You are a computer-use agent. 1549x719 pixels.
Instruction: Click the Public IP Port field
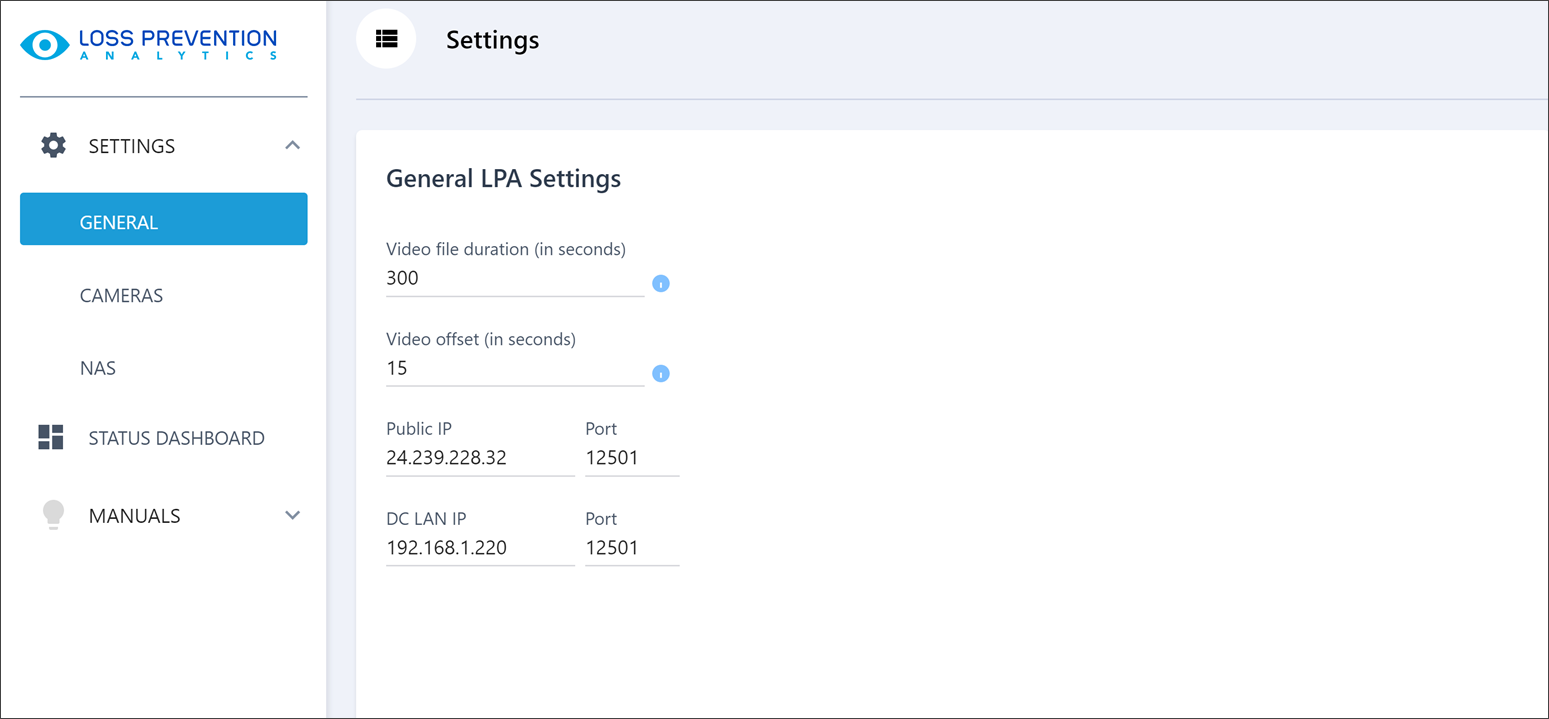pos(631,459)
